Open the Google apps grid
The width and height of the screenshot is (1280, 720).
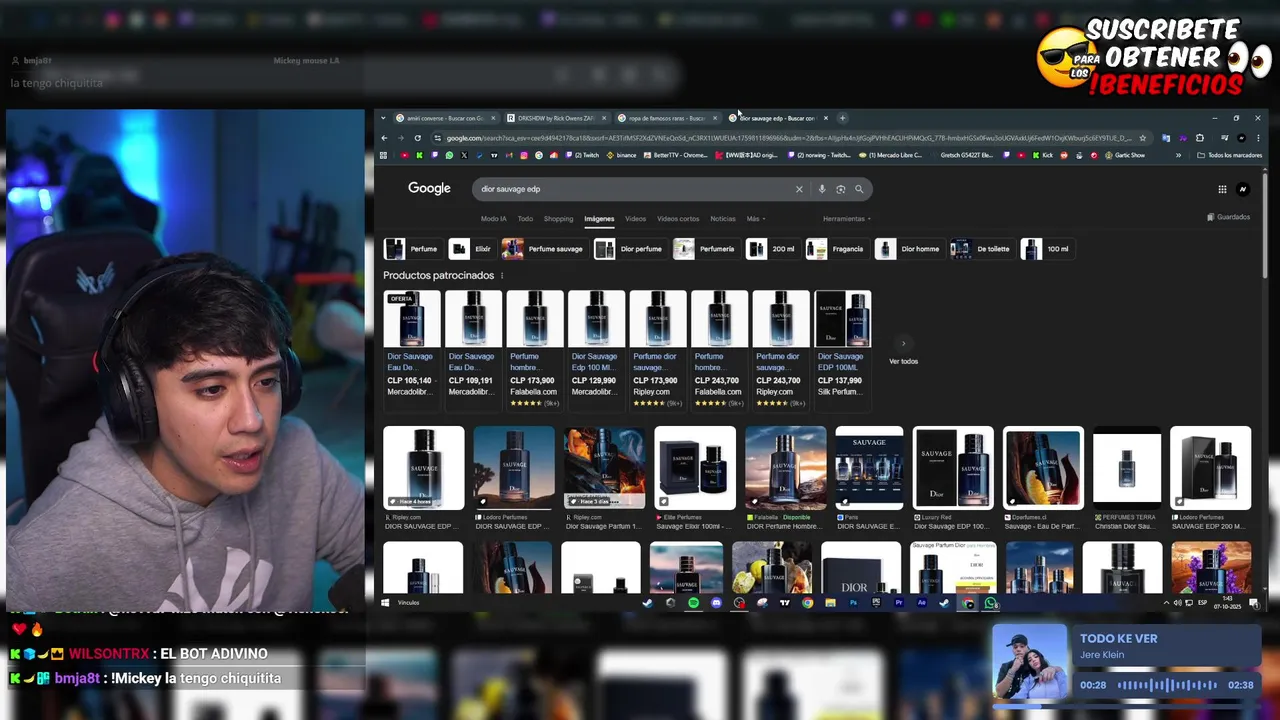point(1222,189)
